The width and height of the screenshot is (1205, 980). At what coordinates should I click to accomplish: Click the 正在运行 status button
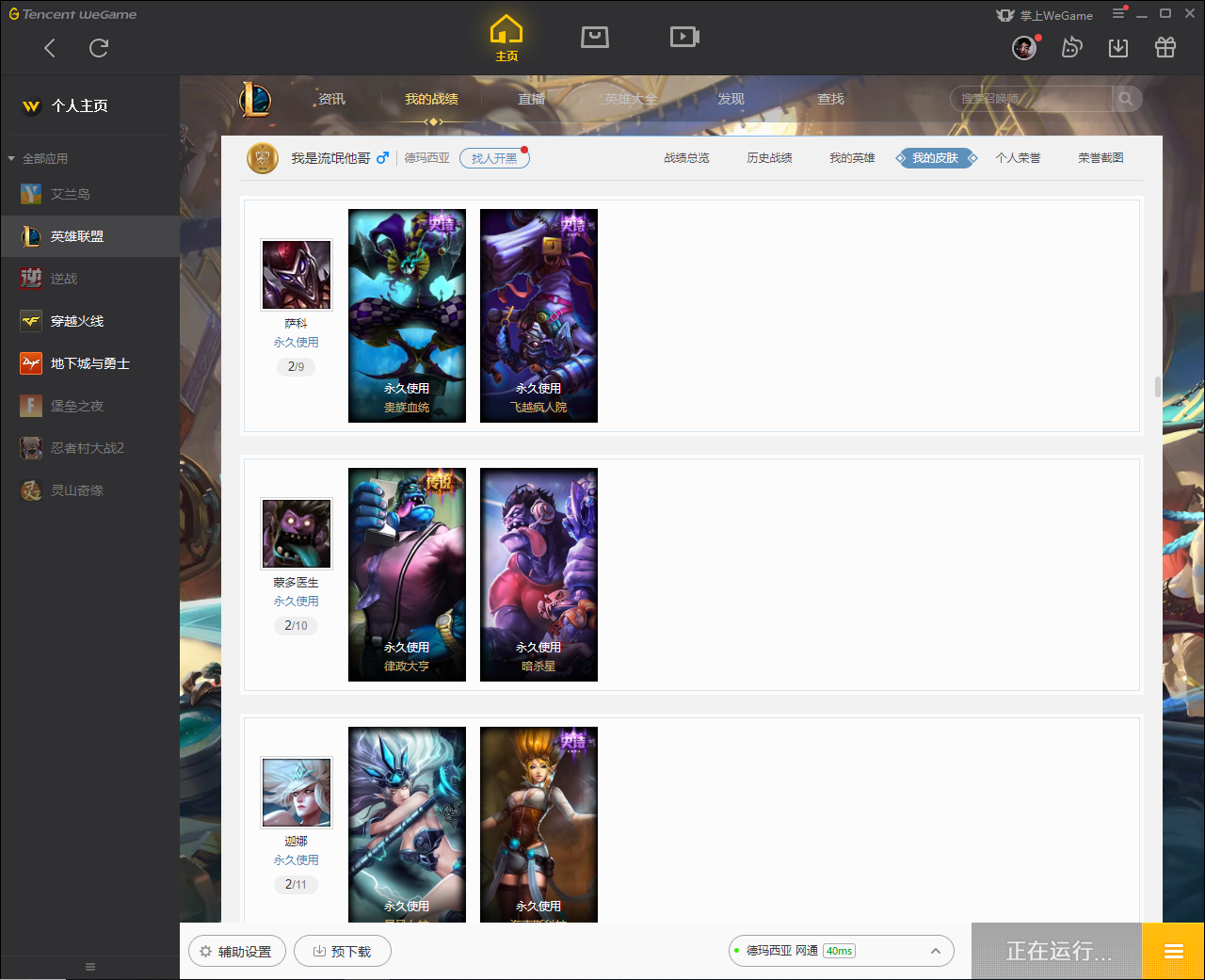coord(1057,951)
